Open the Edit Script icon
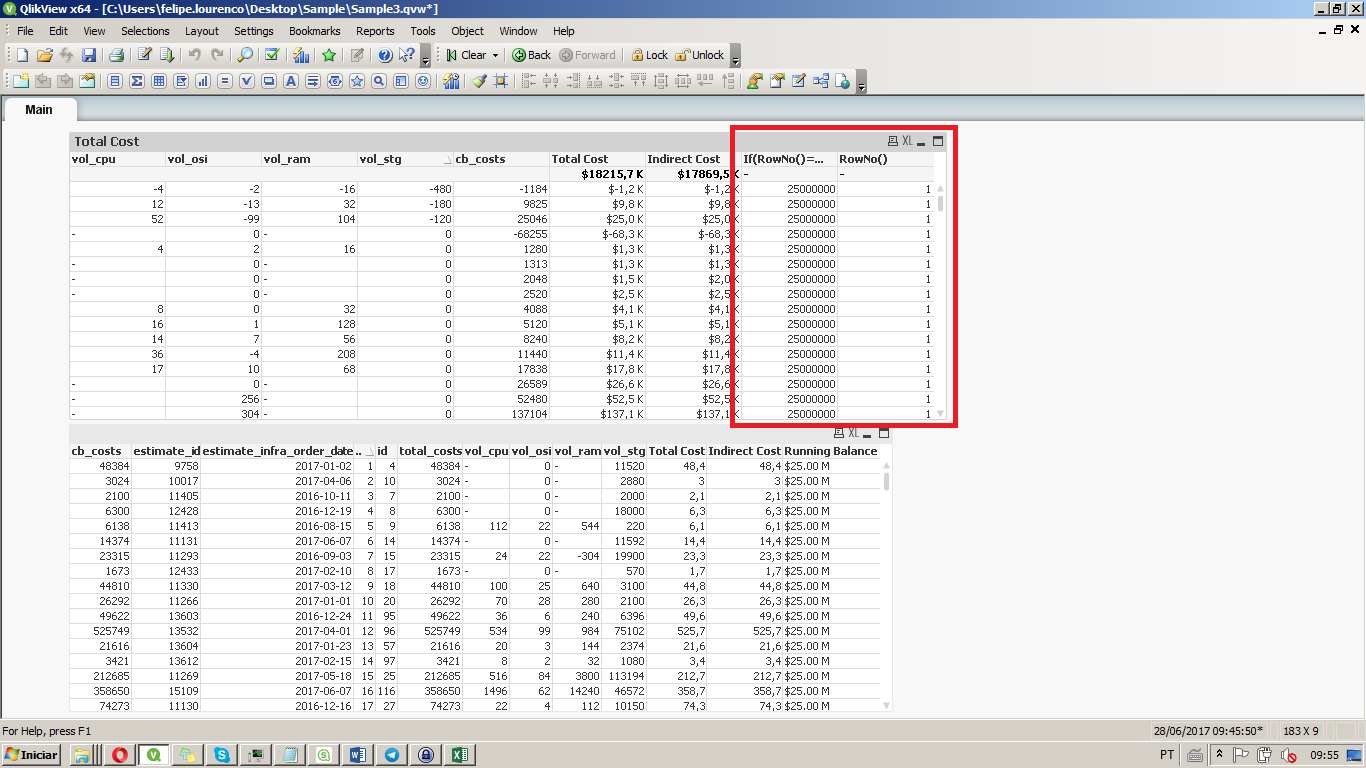1366x768 pixels. [x=144, y=55]
